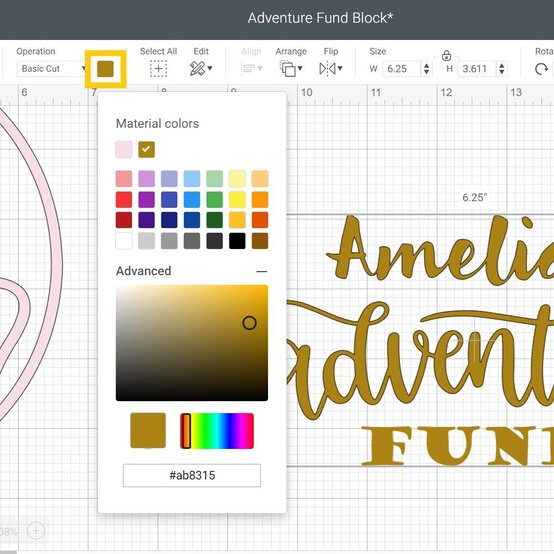Pick the charcoal palette swatch

(214, 241)
